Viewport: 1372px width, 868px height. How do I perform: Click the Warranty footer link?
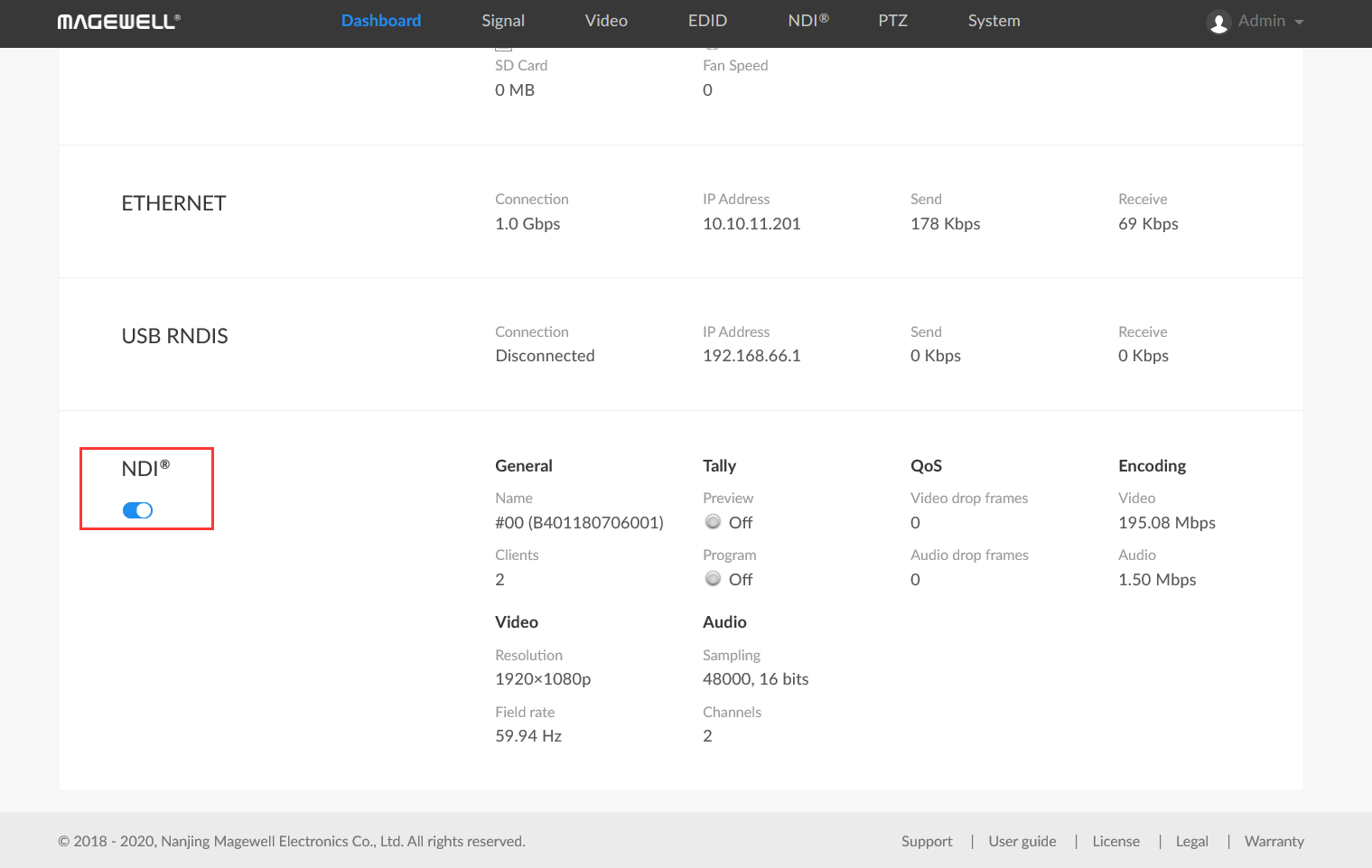coord(1274,841)
